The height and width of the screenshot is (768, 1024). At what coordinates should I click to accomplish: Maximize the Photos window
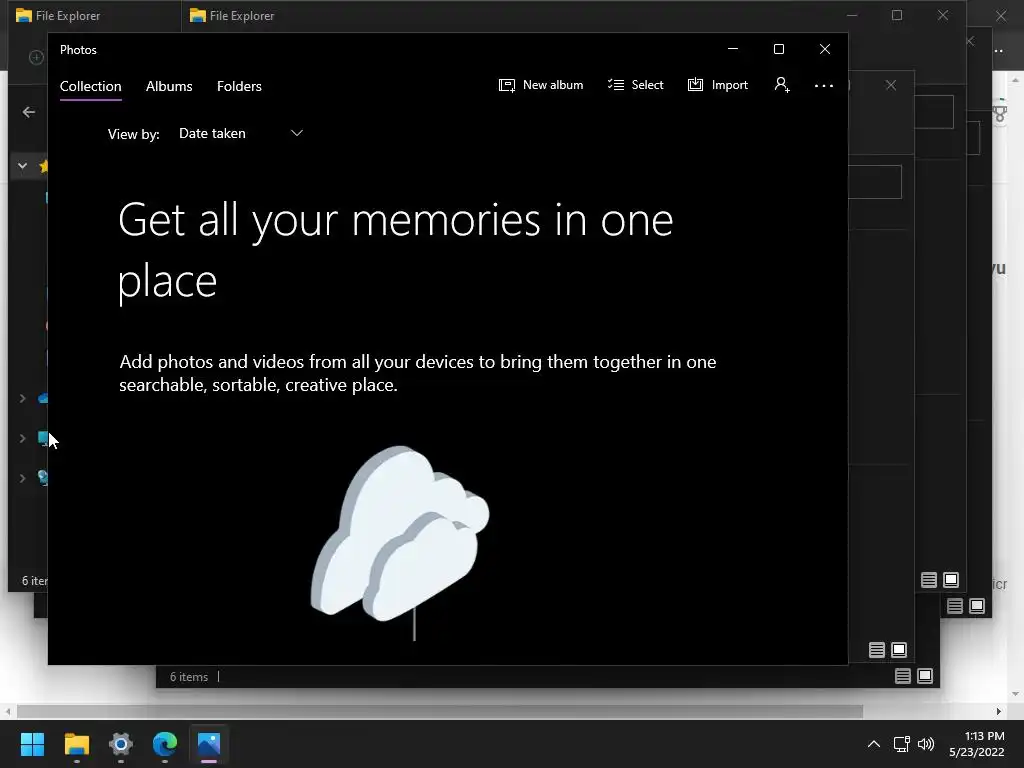click(x=778, y=49)
